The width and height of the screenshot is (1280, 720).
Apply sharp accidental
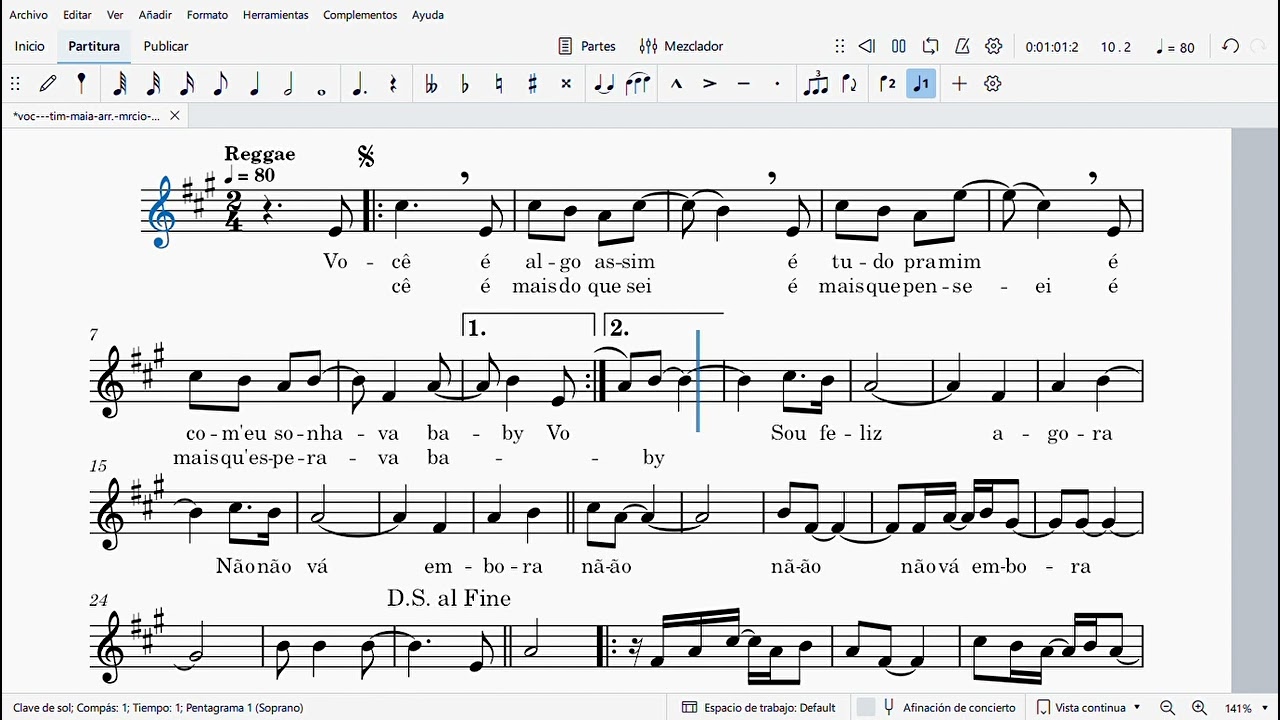(x=532, y=84)
